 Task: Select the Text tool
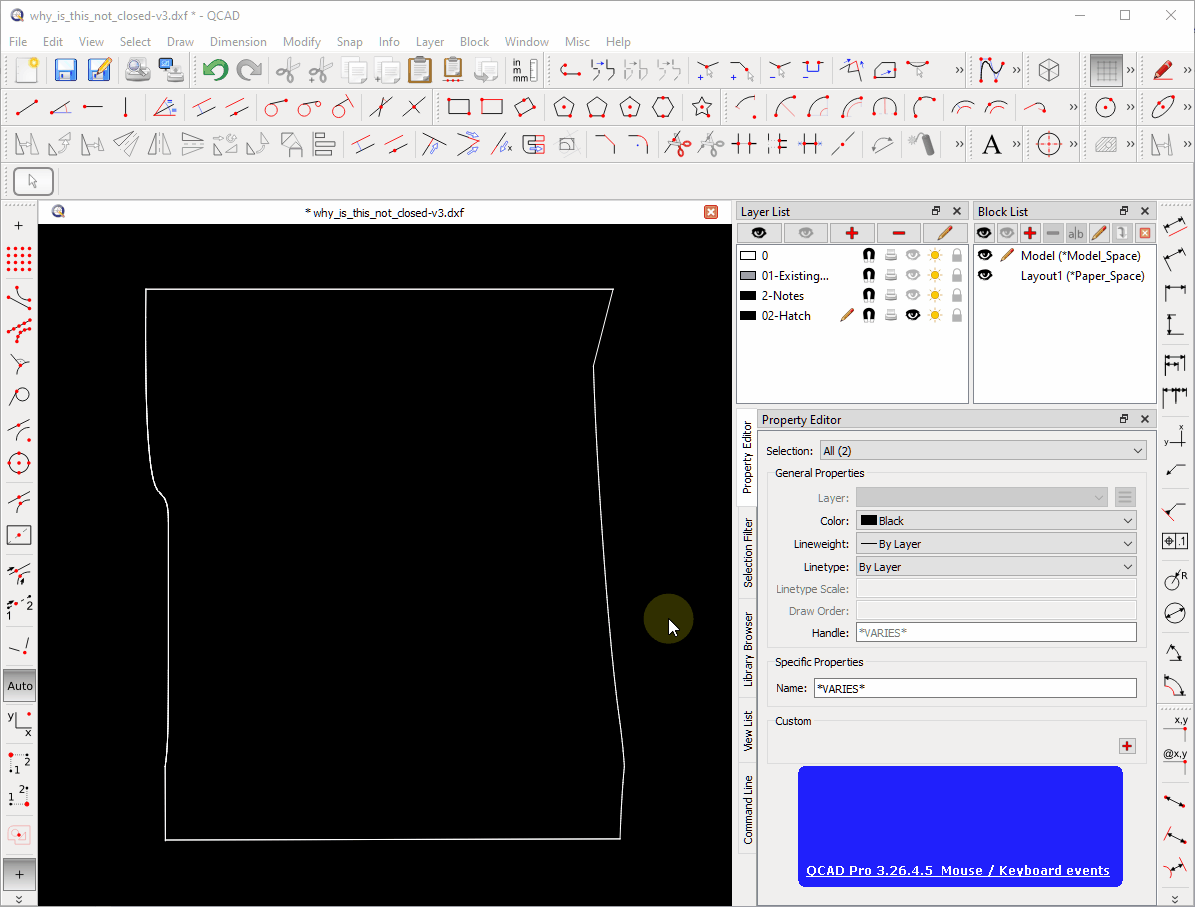tap(993, 144)
